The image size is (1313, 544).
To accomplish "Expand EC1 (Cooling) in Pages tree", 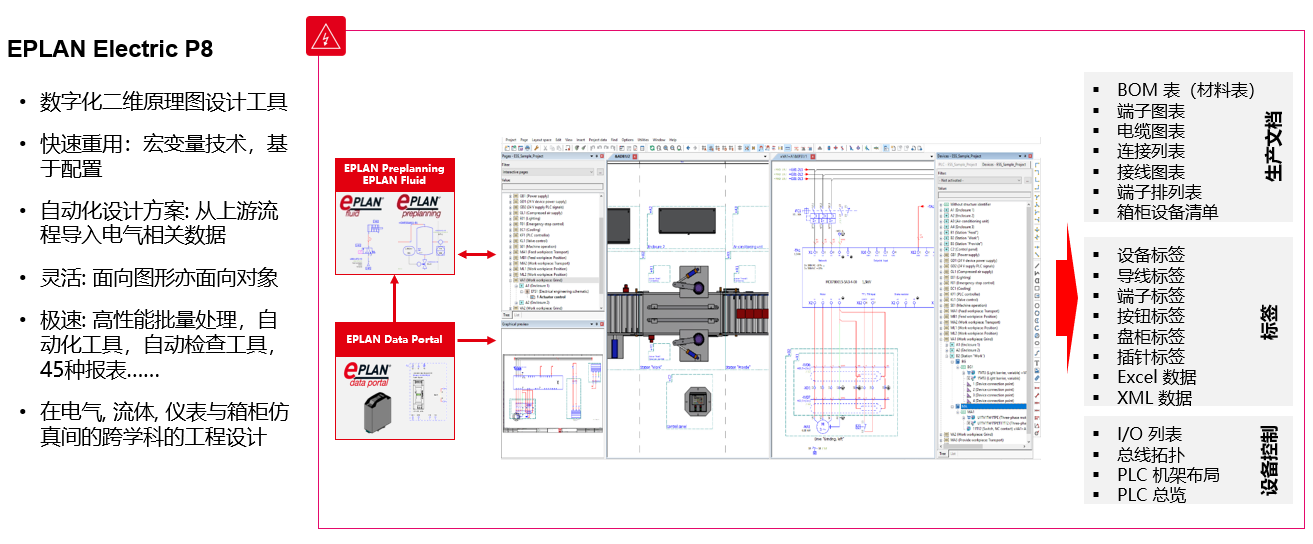I will coord(510,230).
